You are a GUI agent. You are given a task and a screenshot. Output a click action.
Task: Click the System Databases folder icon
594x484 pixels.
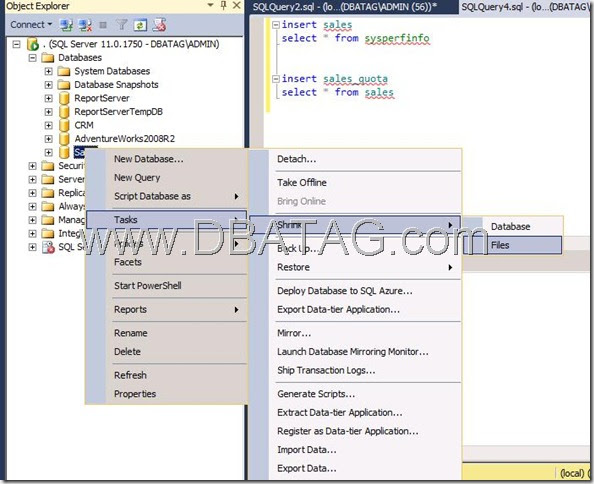[64, 71]
